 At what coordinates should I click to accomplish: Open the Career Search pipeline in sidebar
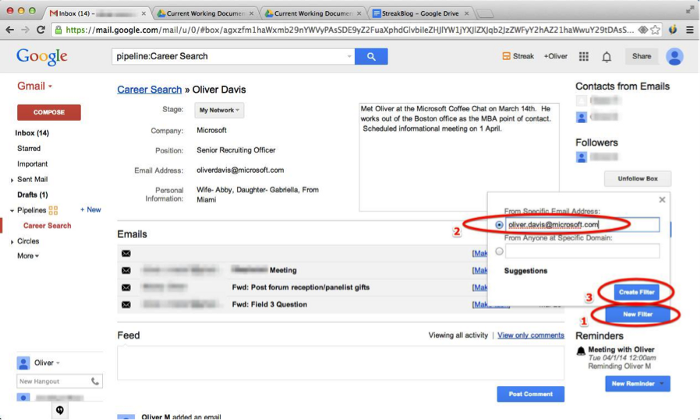tap(47, 225)
